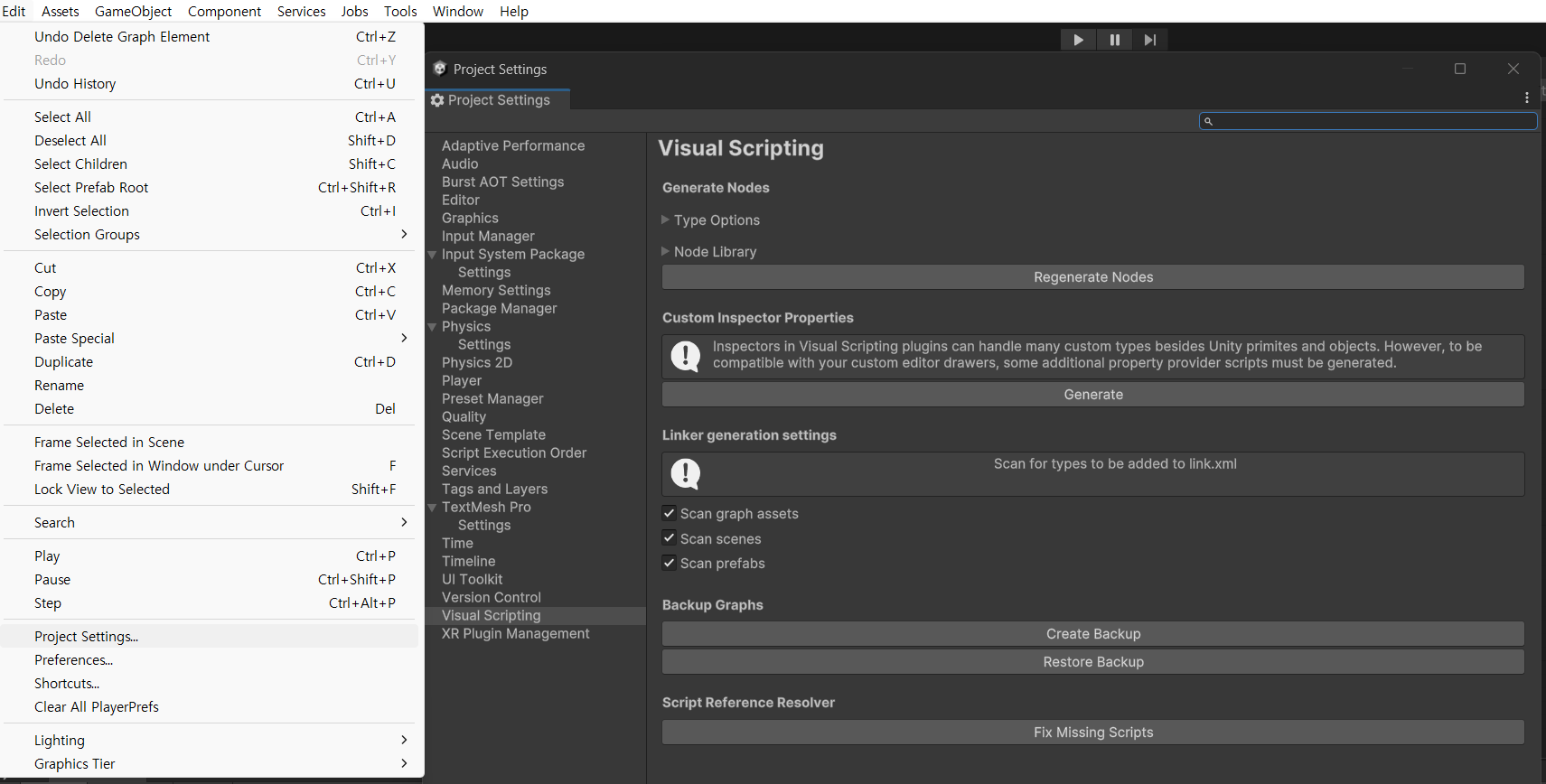Expand the Node Library foldout

point(666,251)
